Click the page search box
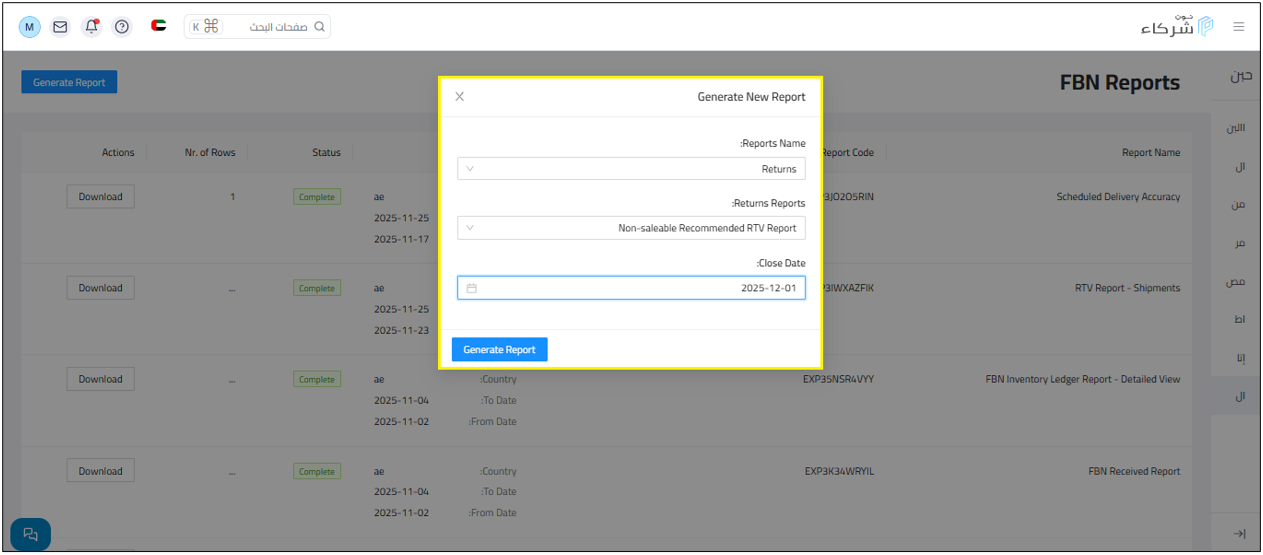Viewport: 1263px width, 555px height. [x=258, y=27]
